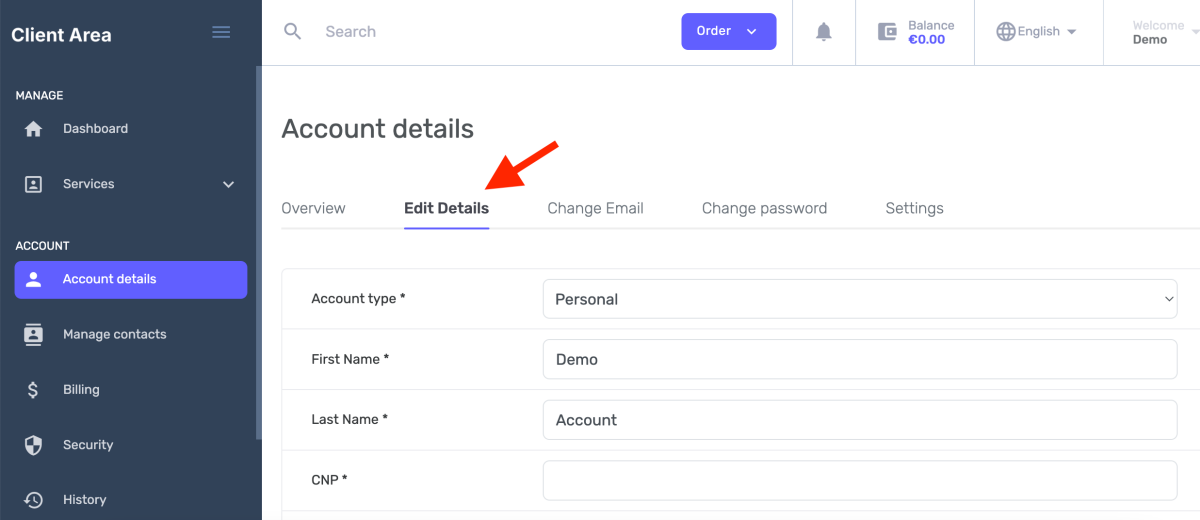Click the History clock icon
The height and width of the screenshot is (520, 1200).
point(34,500)
